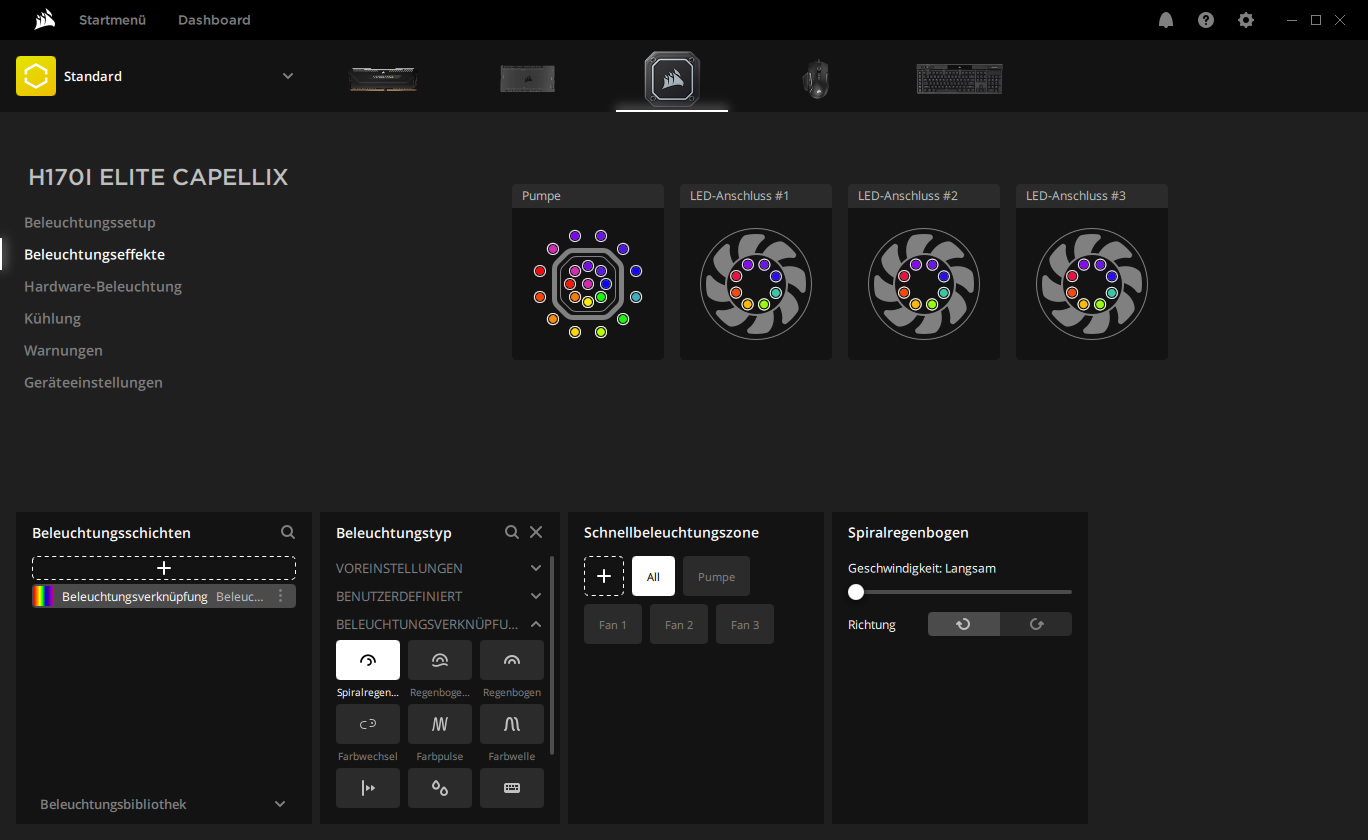Click the Geschwindigkeit slider handle

coord(856,592)
